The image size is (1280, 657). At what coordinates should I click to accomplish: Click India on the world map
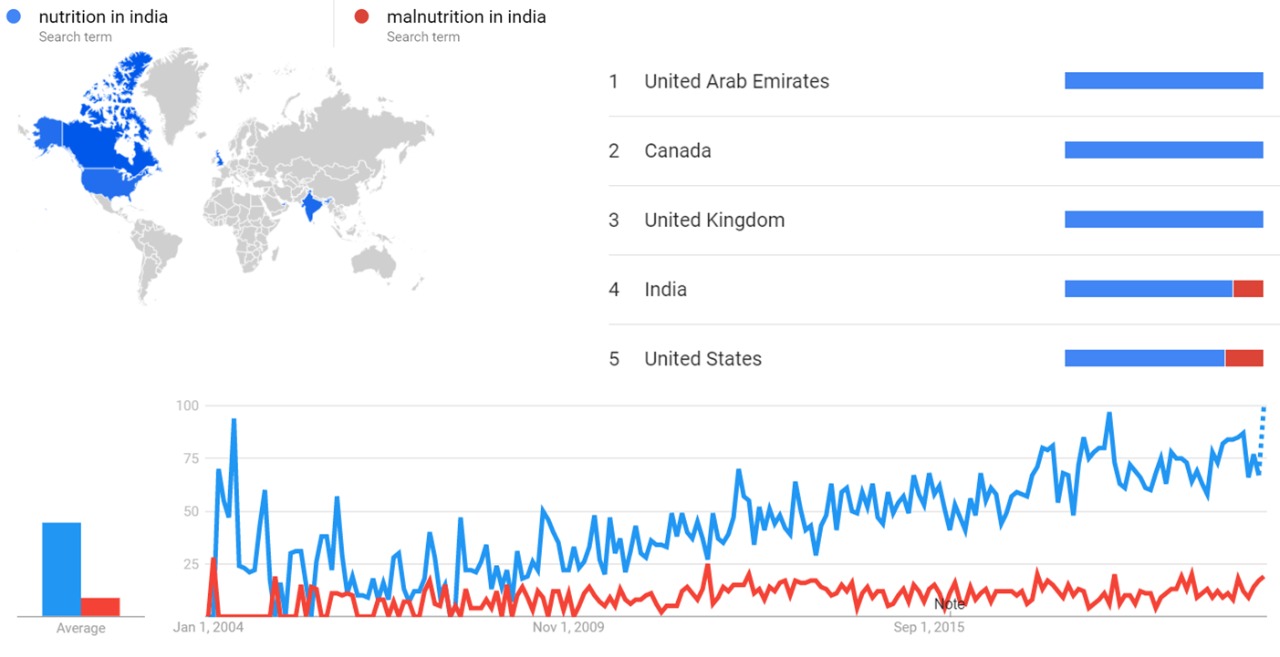point(312,207)
